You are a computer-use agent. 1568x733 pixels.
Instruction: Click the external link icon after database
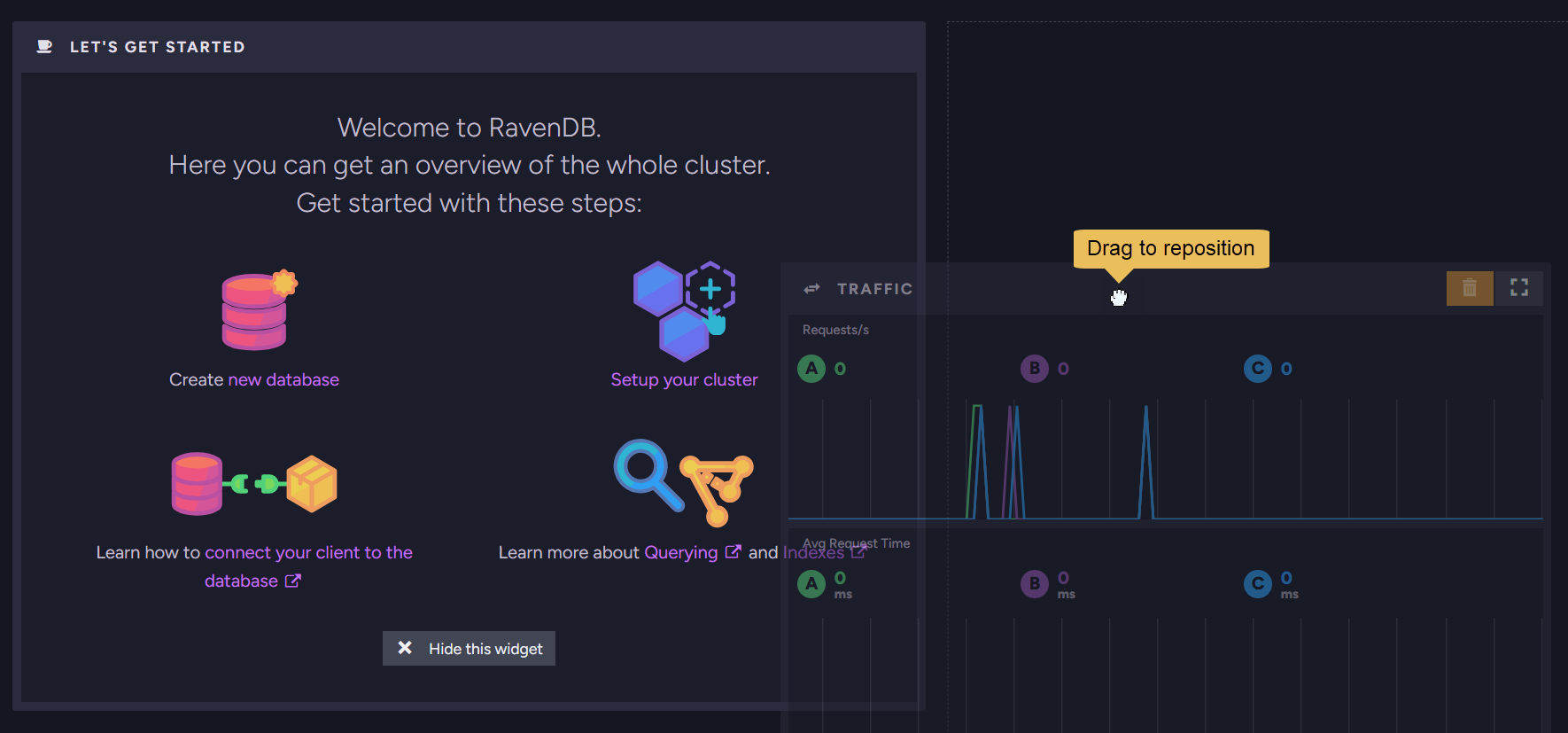coord(293,581)
